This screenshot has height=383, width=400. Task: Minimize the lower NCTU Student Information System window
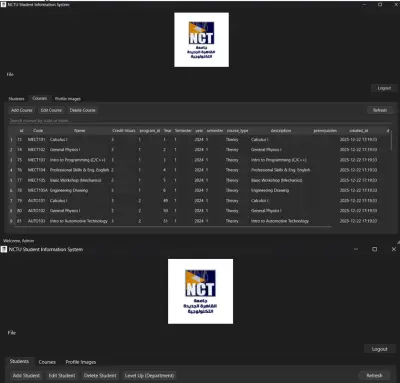pyautogui.click(x=356, y=249)
